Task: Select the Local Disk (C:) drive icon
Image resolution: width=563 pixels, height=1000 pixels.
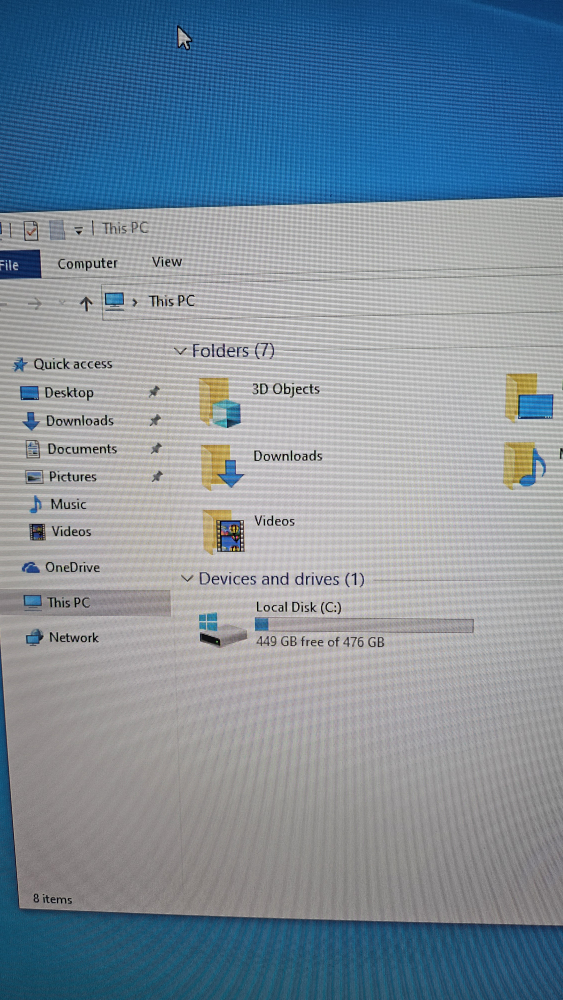Action: click(223, 630)
